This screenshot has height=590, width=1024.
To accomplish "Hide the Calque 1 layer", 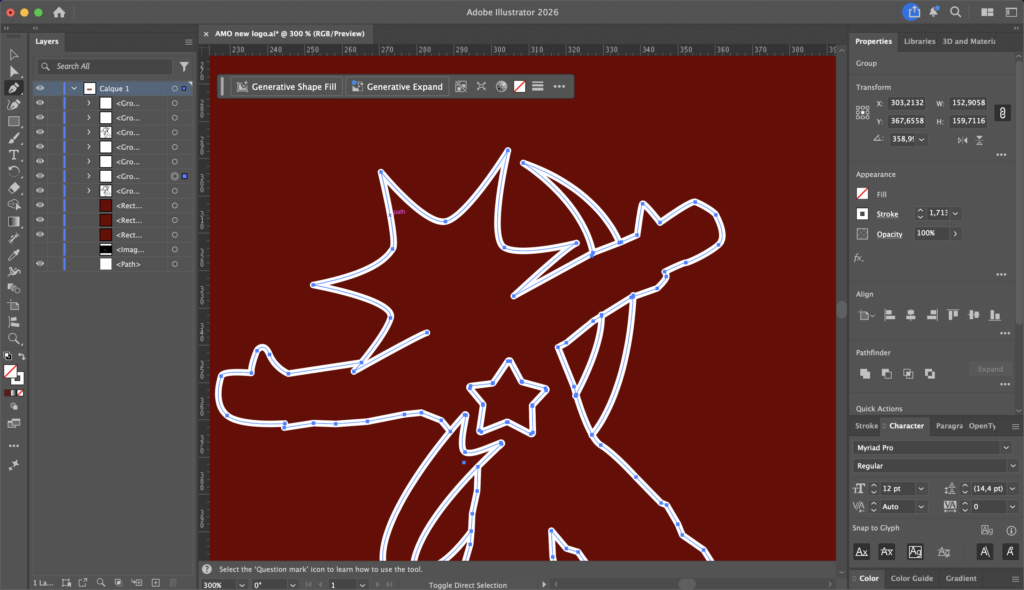I will tap(40, 88).
